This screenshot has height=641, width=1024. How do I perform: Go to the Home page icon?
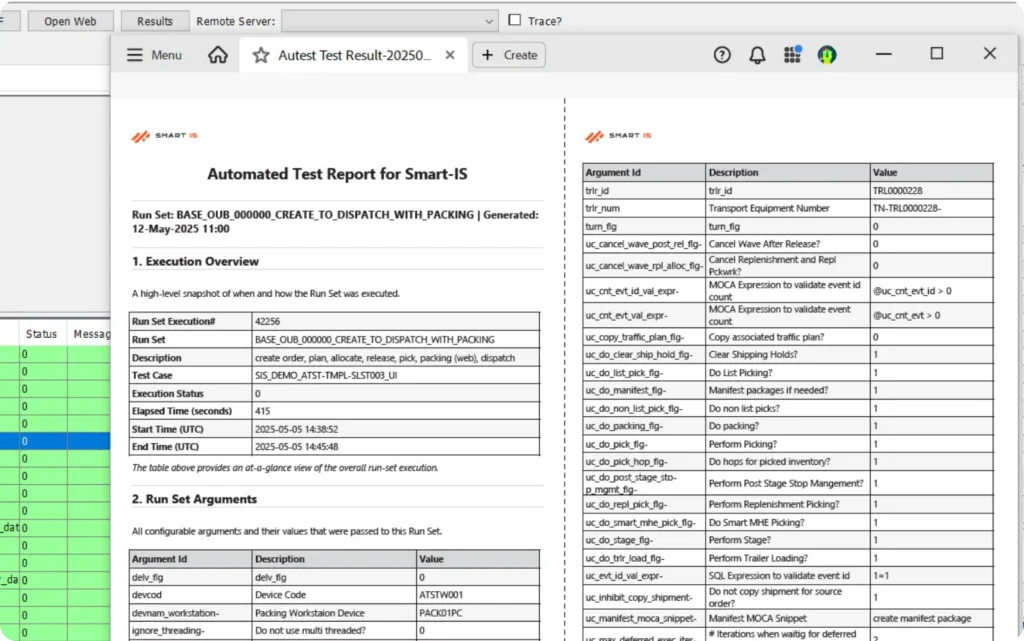pyautogui.click(x=218, y=55)
